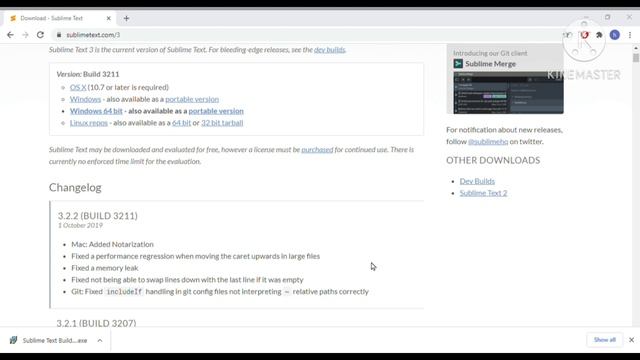The image size is (640, 360).
Task: Download the Windows 64 bit version
Action: click(96, 111)
